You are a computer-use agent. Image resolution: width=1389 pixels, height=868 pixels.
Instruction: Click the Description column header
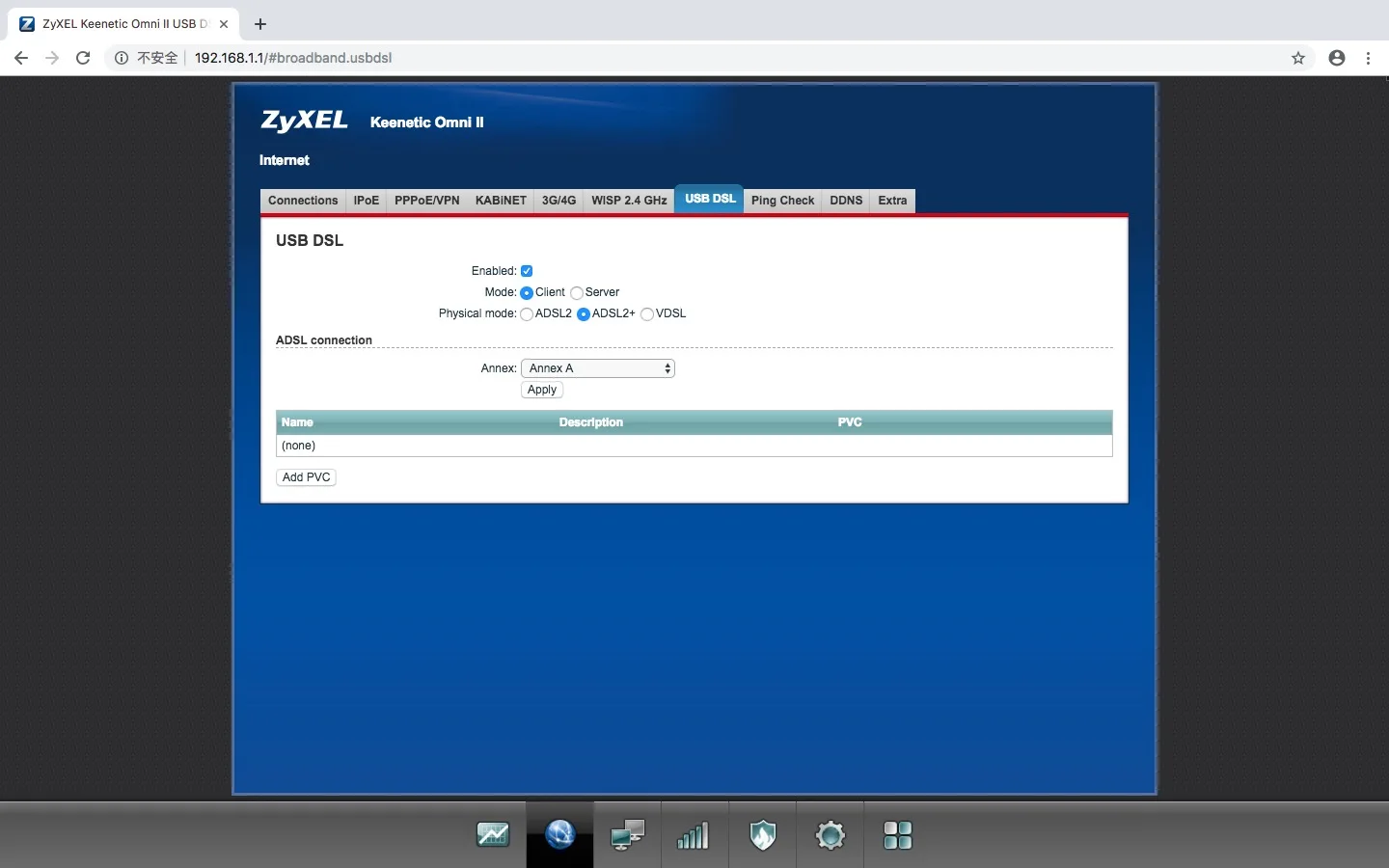pyautogui.click(x=591, y=422)
